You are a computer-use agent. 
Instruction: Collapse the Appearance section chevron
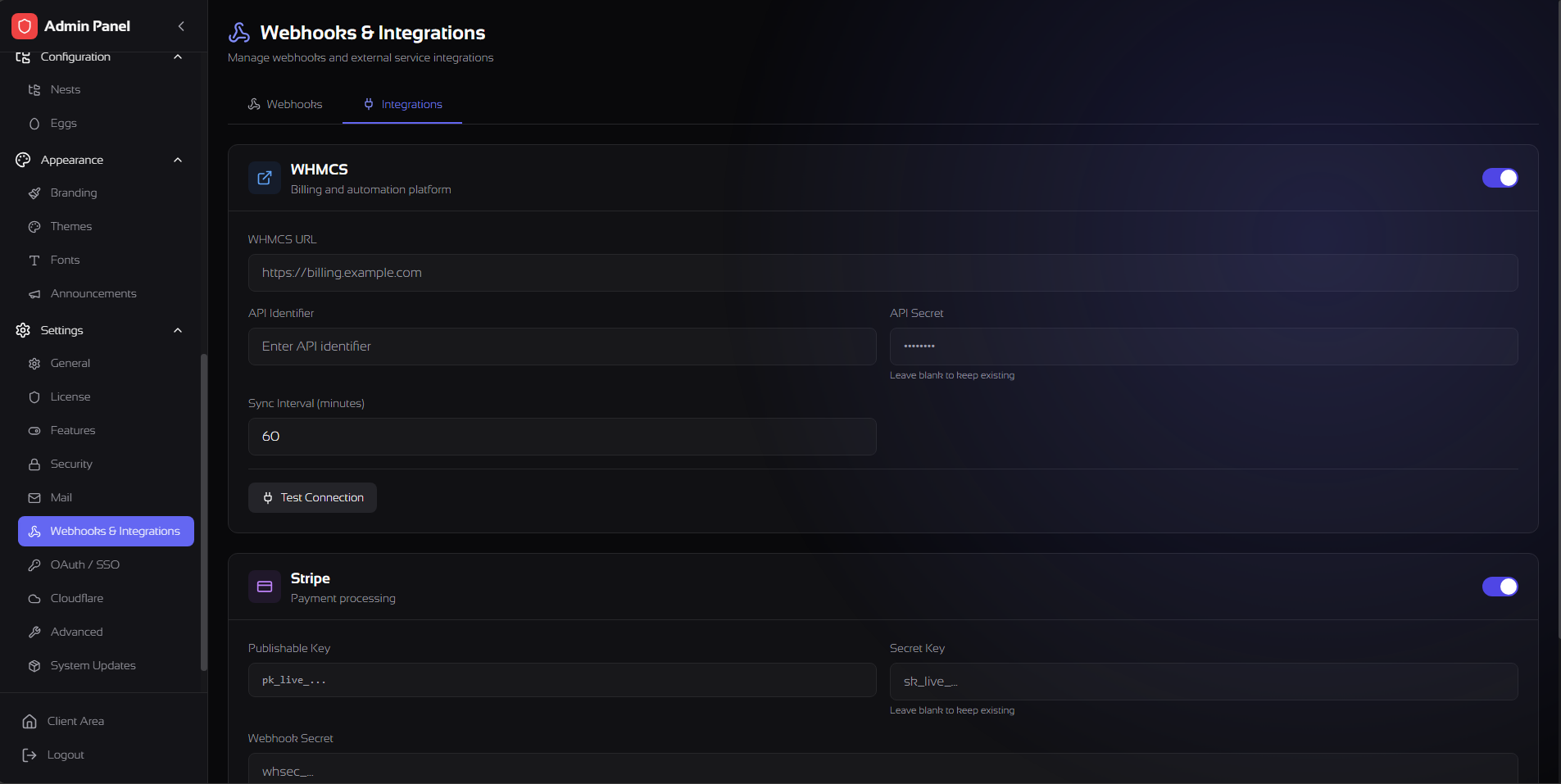click(x=178, y=160)
